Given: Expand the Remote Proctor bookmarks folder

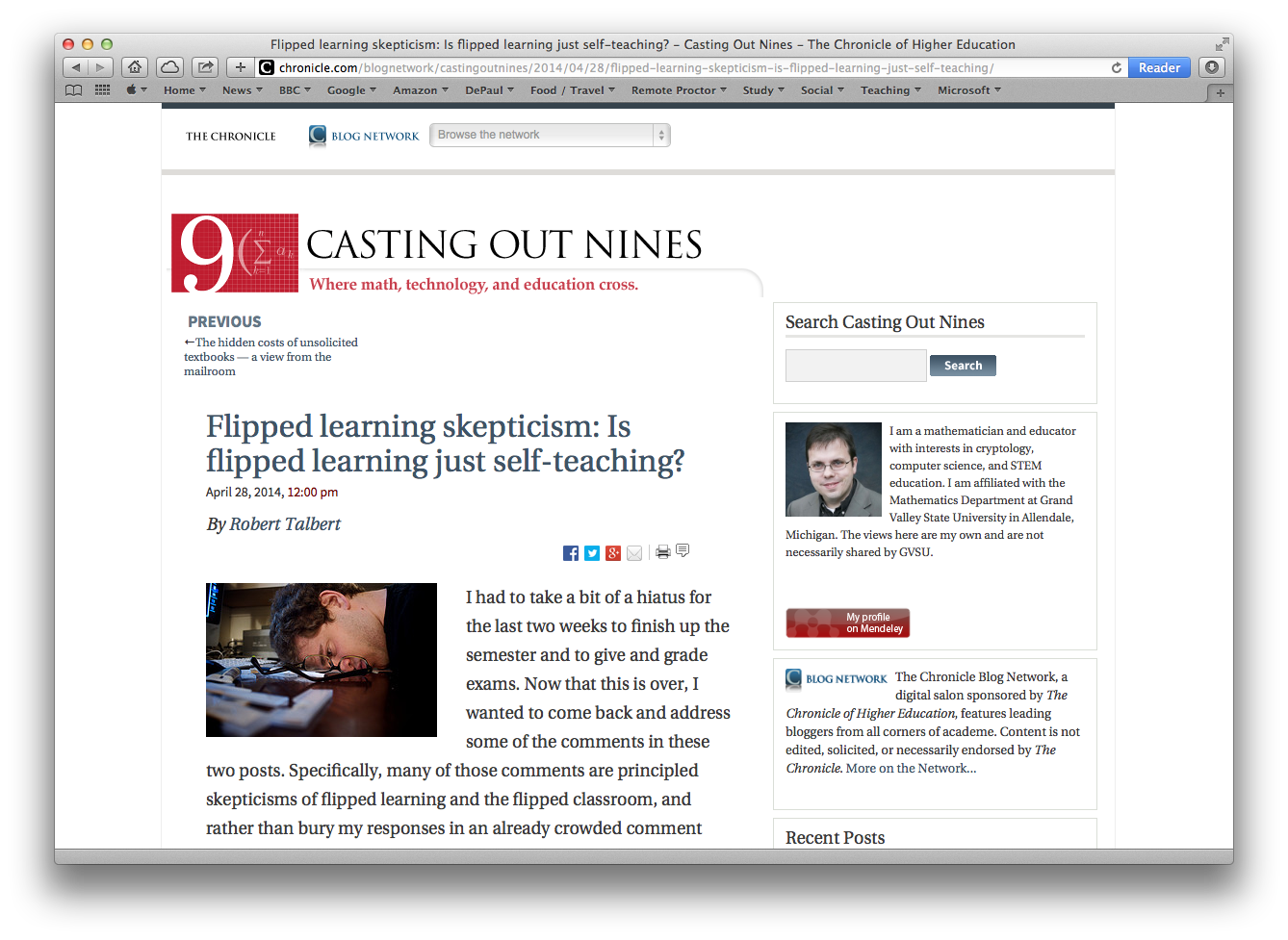Looking at the screenshot, I should 679,90.
